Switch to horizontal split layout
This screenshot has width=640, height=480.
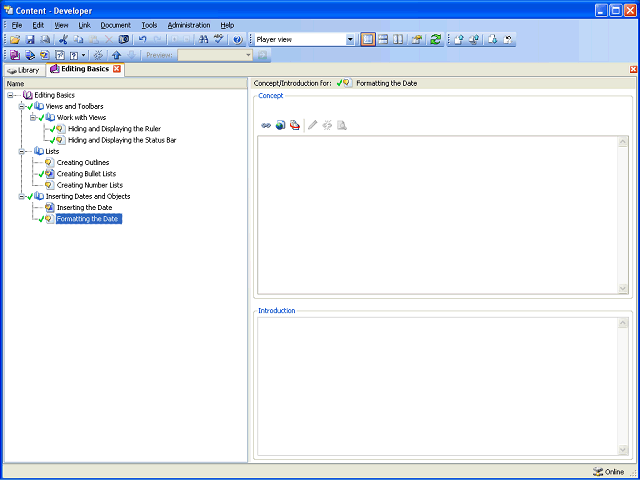click(x=383, y=40)
